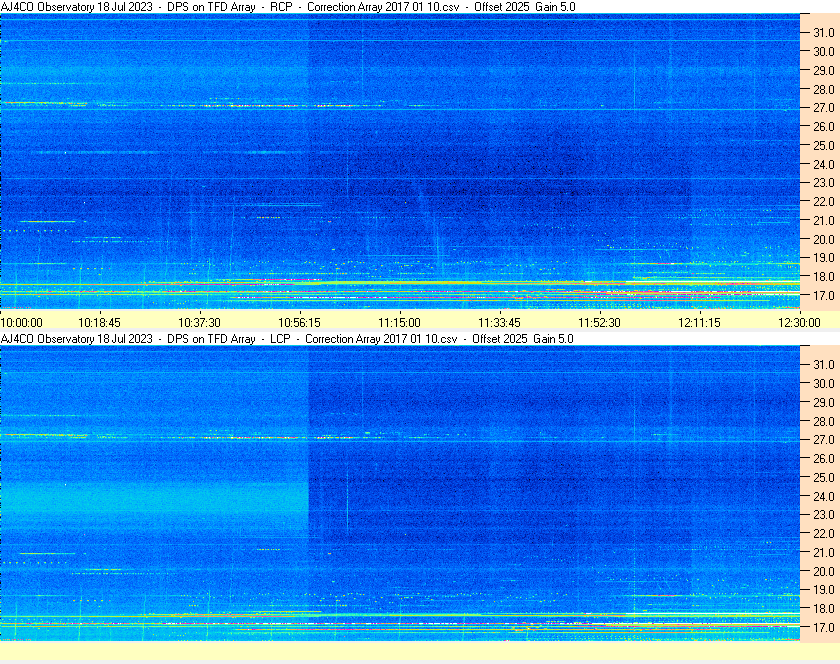The image size is (840, 664).
Task: Click the 24.0 frequency label on LCP plot
Action: [824, 496]
